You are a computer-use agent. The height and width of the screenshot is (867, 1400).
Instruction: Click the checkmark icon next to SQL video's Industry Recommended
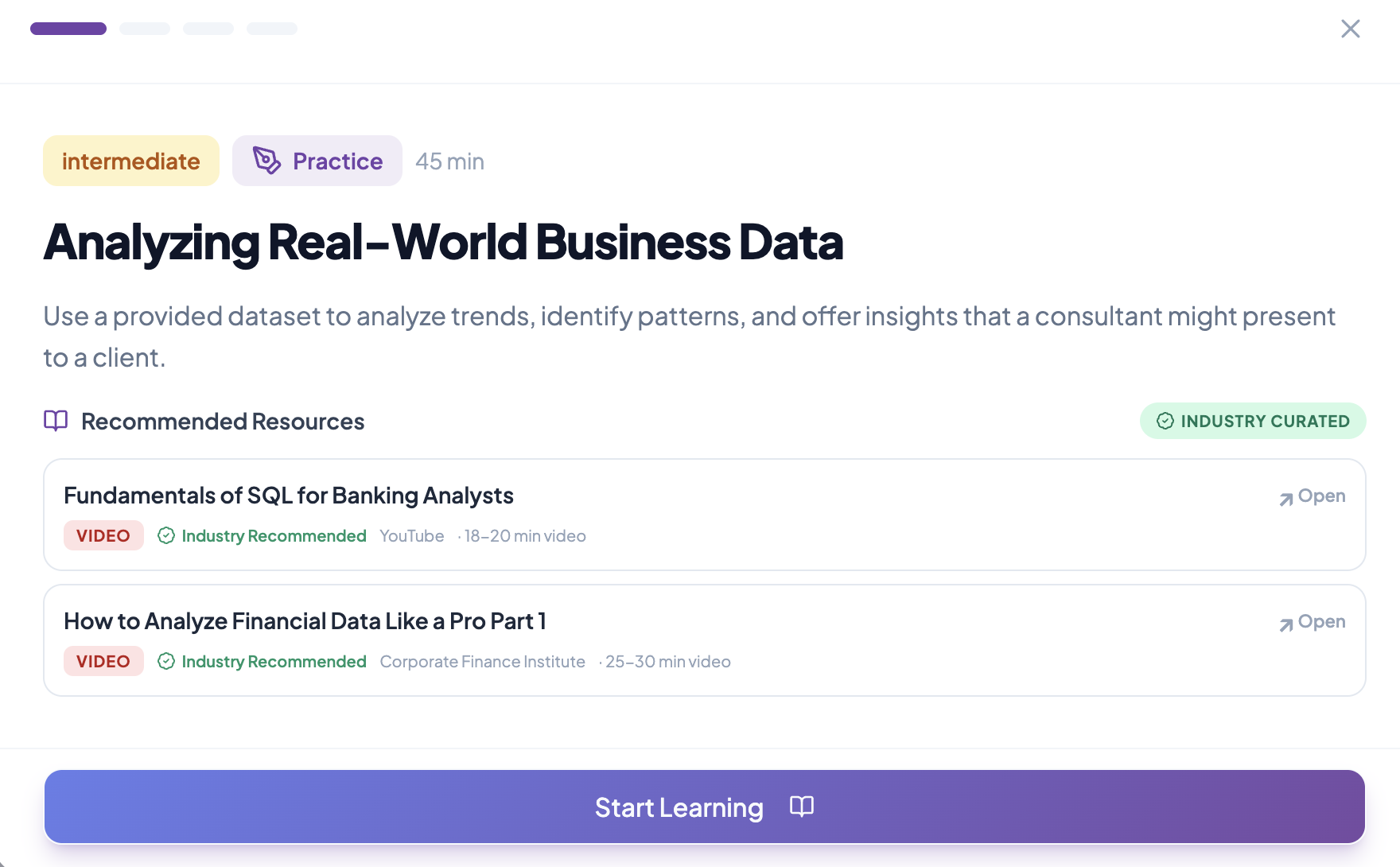166,535
